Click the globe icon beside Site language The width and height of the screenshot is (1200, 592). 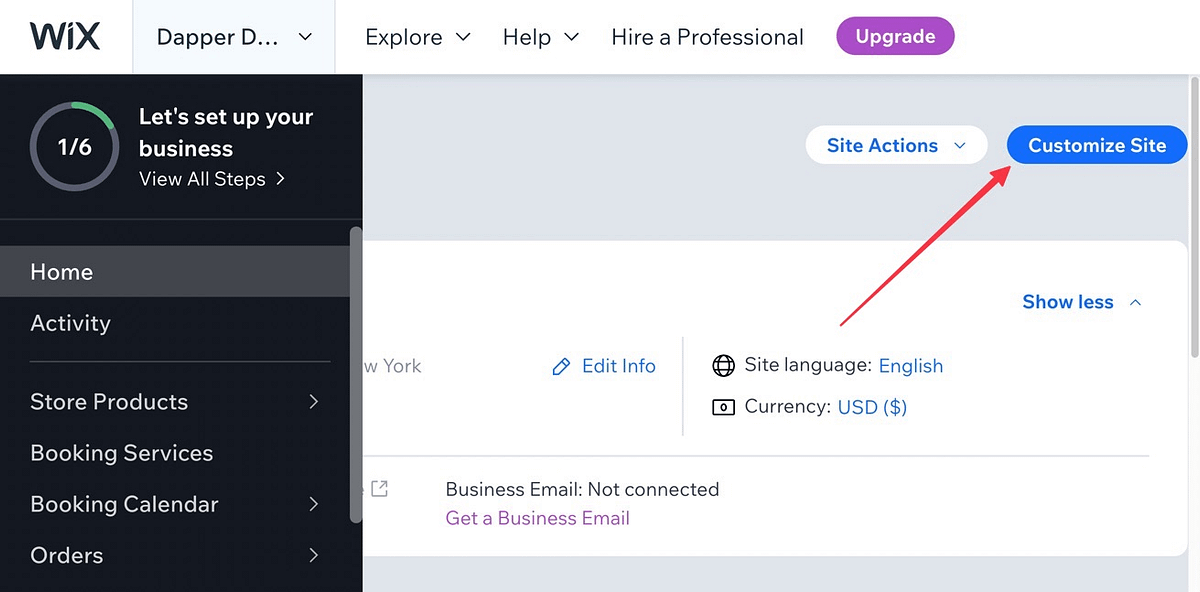tap(723, 365)
